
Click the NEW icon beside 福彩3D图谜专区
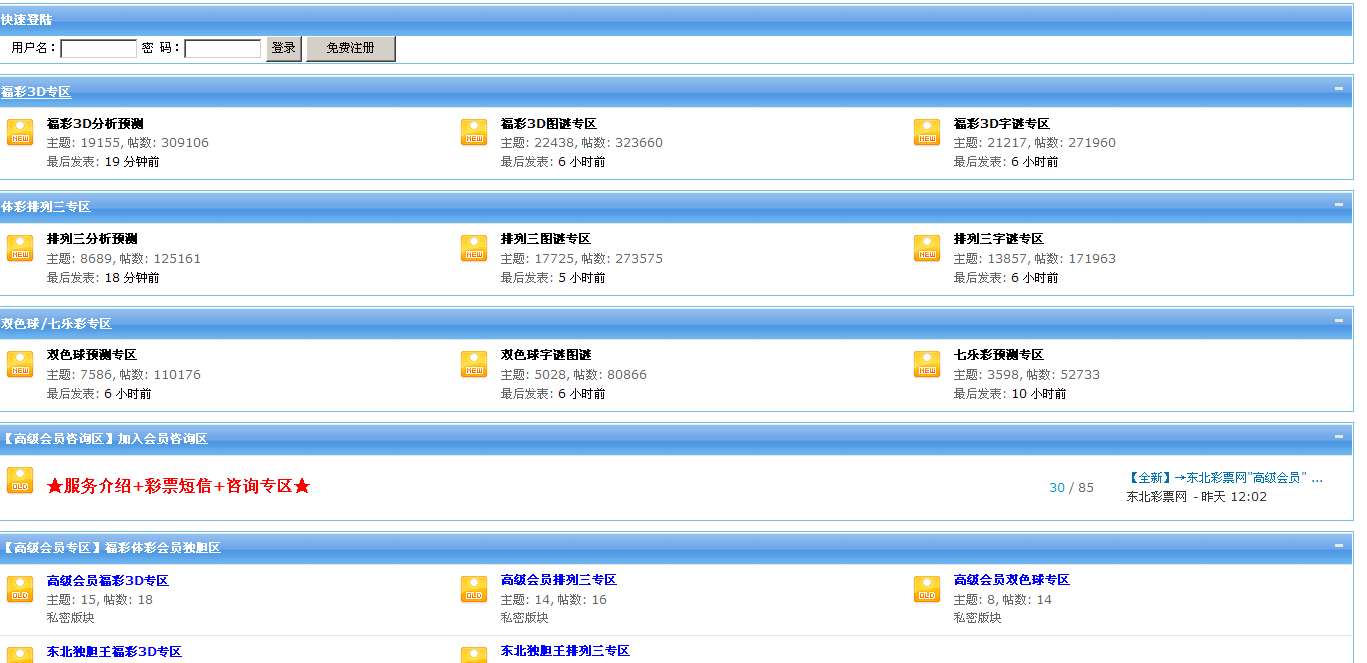474,132
